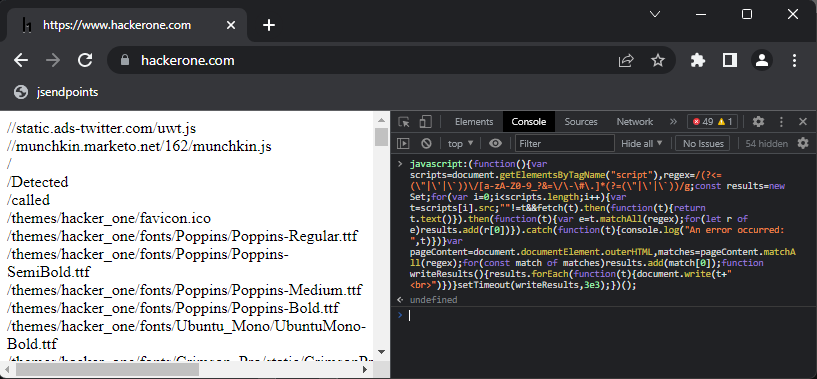The image size is (817, 379).
Task: Click the 54 hidden messages label
Action: (x=766, y=143)
